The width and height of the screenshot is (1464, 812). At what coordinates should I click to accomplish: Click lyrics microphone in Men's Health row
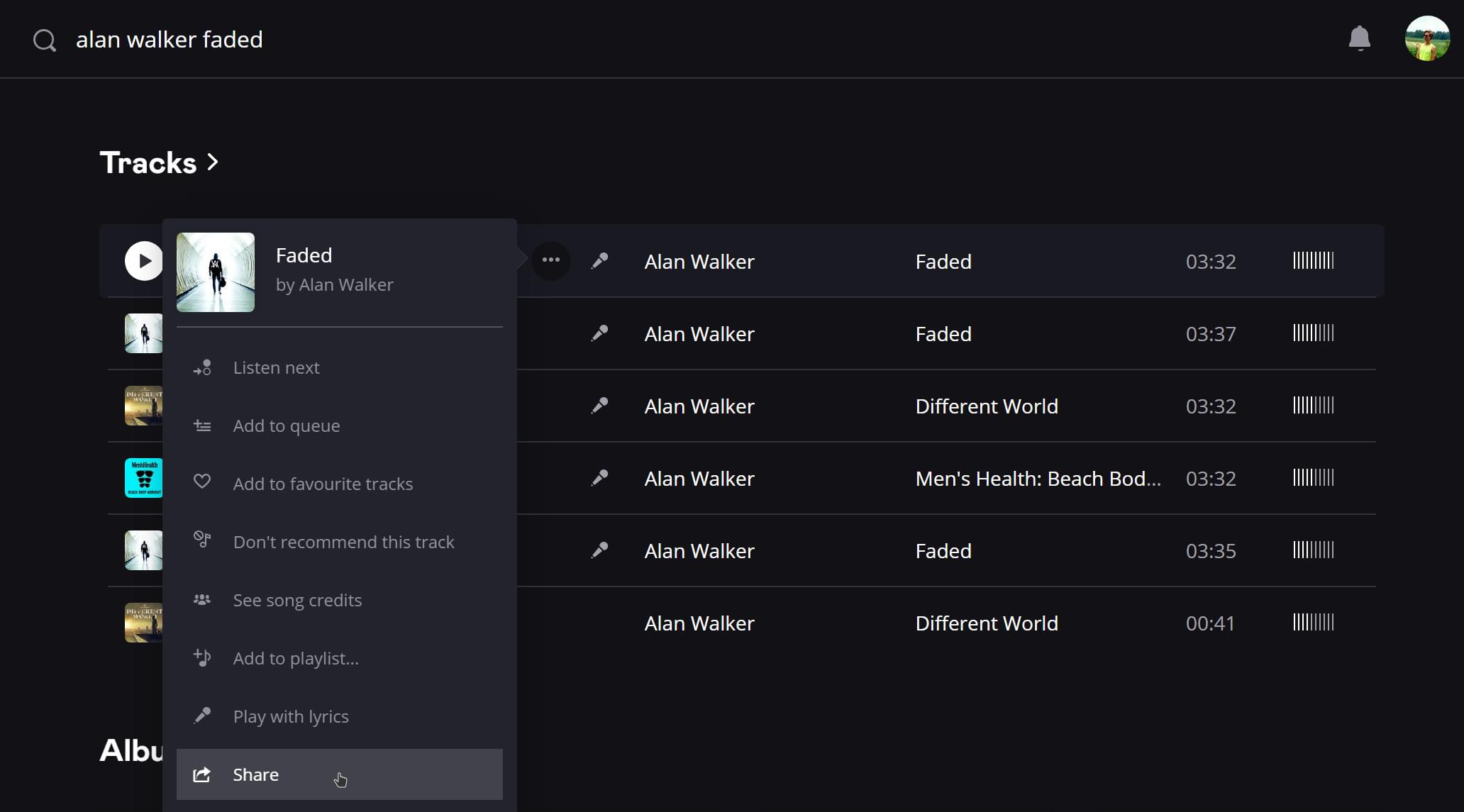600,478
